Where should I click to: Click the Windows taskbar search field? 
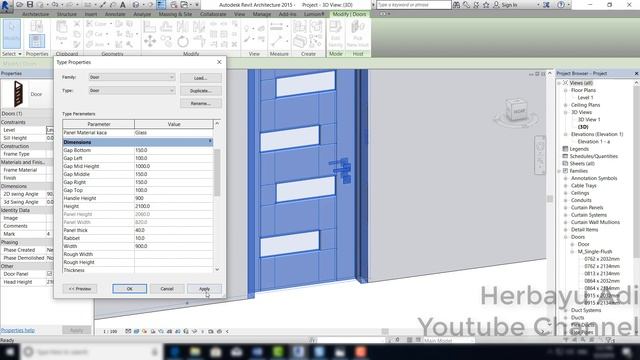point(91,352)
